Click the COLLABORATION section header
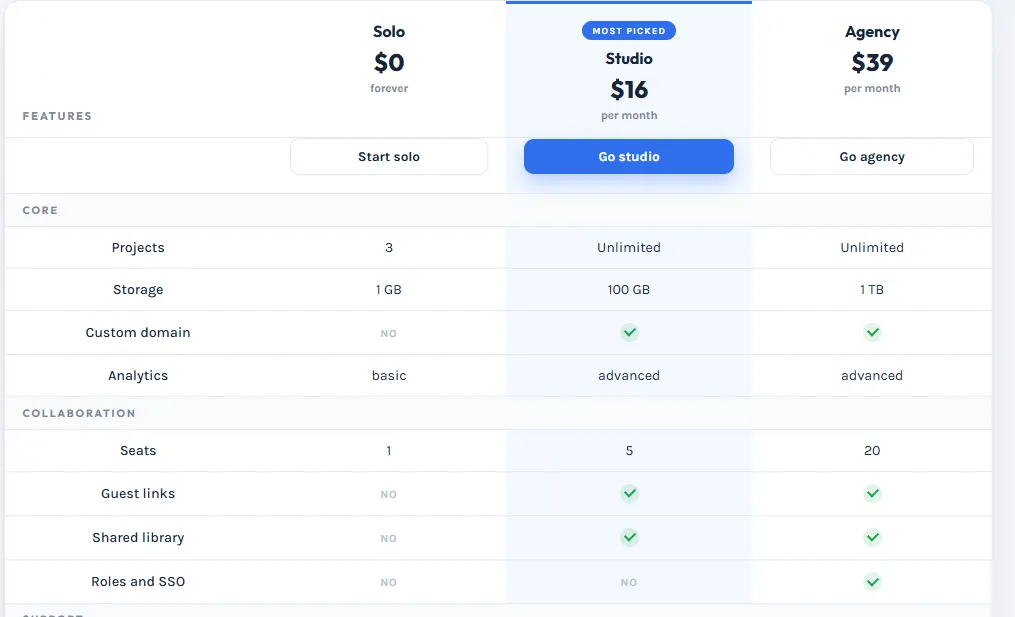Viewport: 1015px width, 617px height. coord(79,413)
